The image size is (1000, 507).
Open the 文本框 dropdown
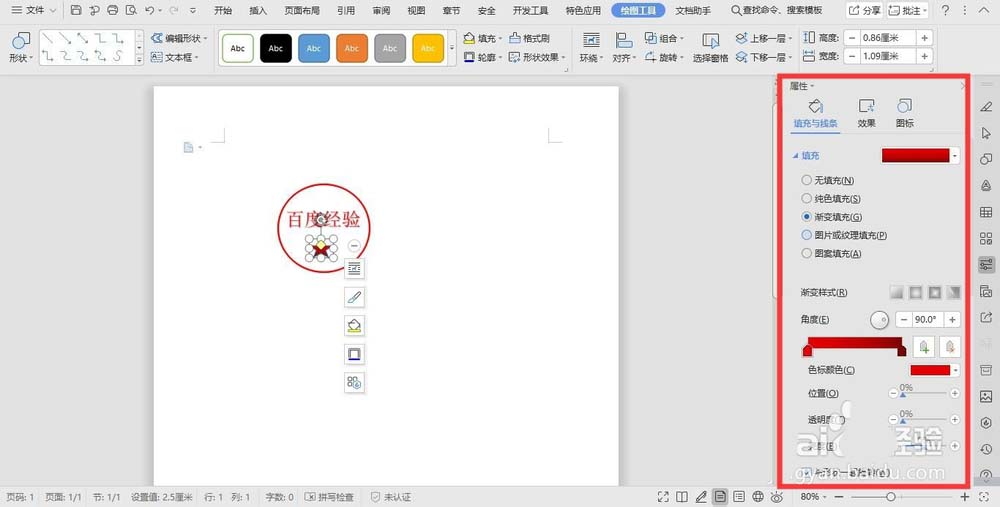pyautogui.click(x=174, y=57)
